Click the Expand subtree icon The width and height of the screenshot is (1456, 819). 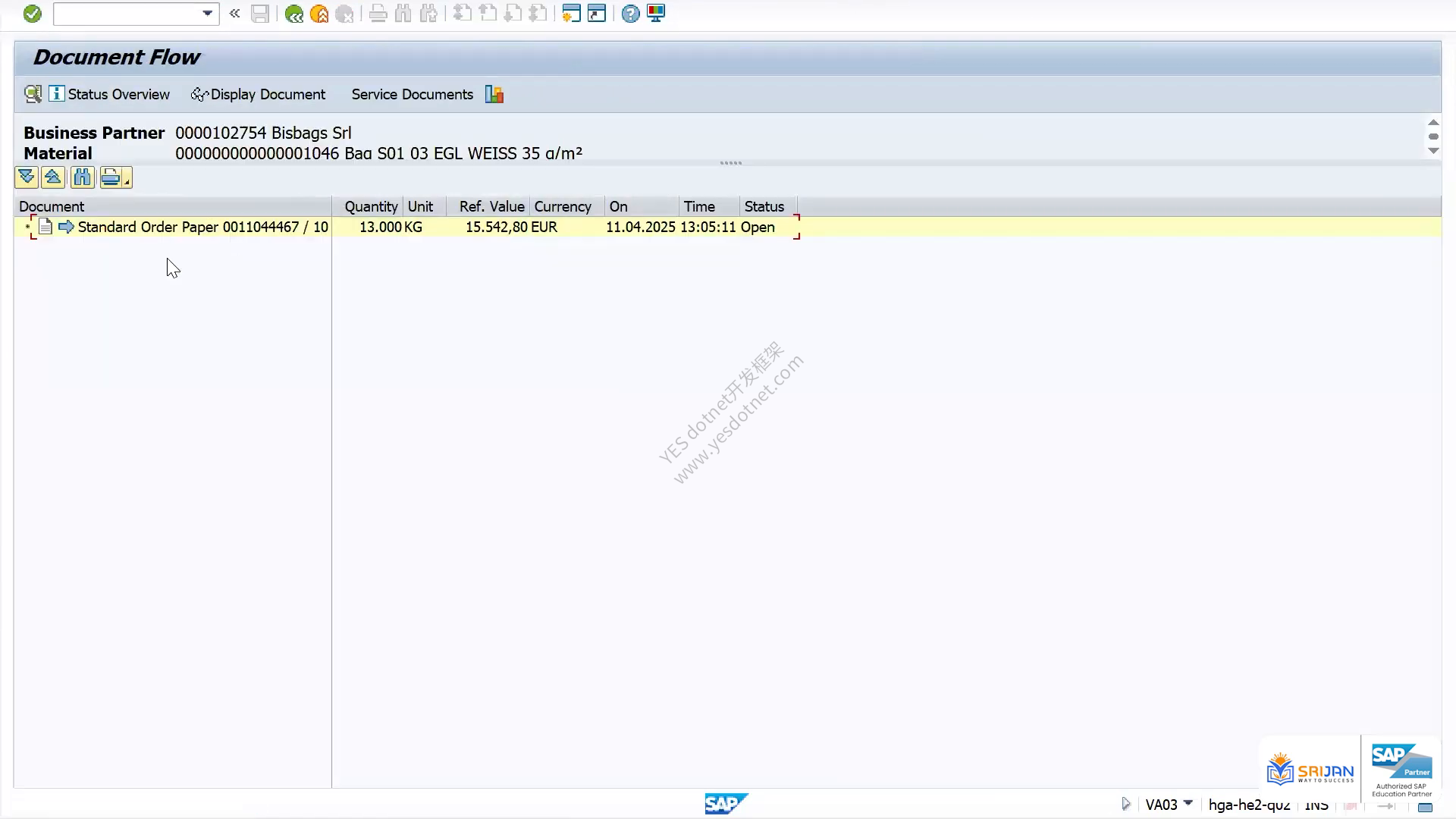click(x=27, y=177)
